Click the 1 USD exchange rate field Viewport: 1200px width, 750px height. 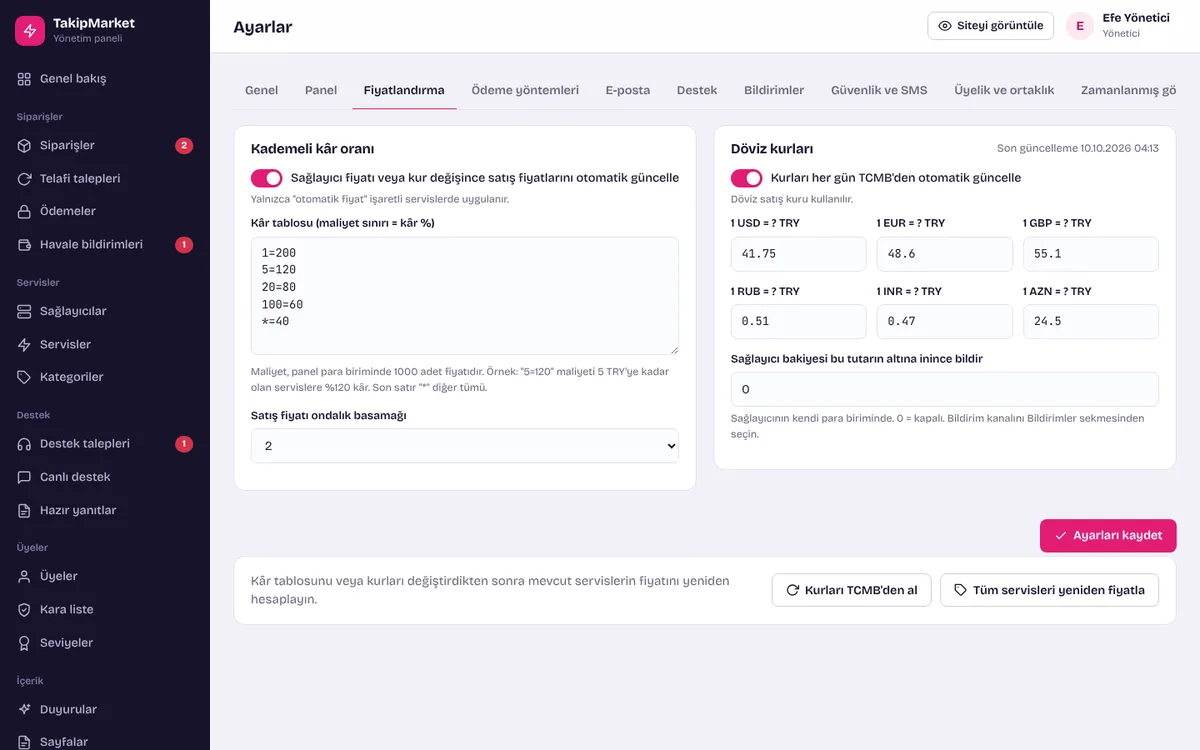click(x=799, y=254)
